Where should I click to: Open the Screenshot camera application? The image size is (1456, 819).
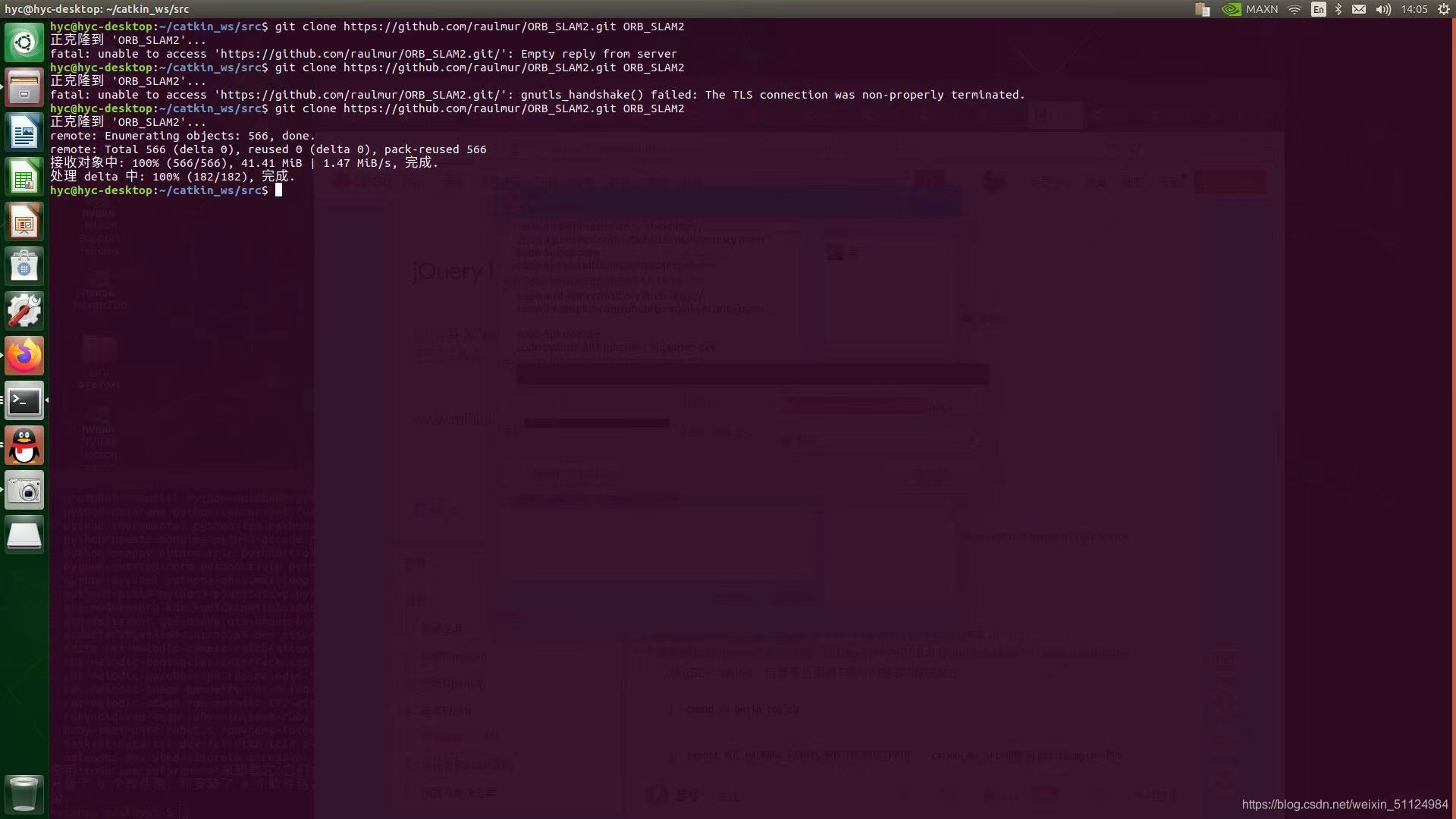(x=24, y=491)
